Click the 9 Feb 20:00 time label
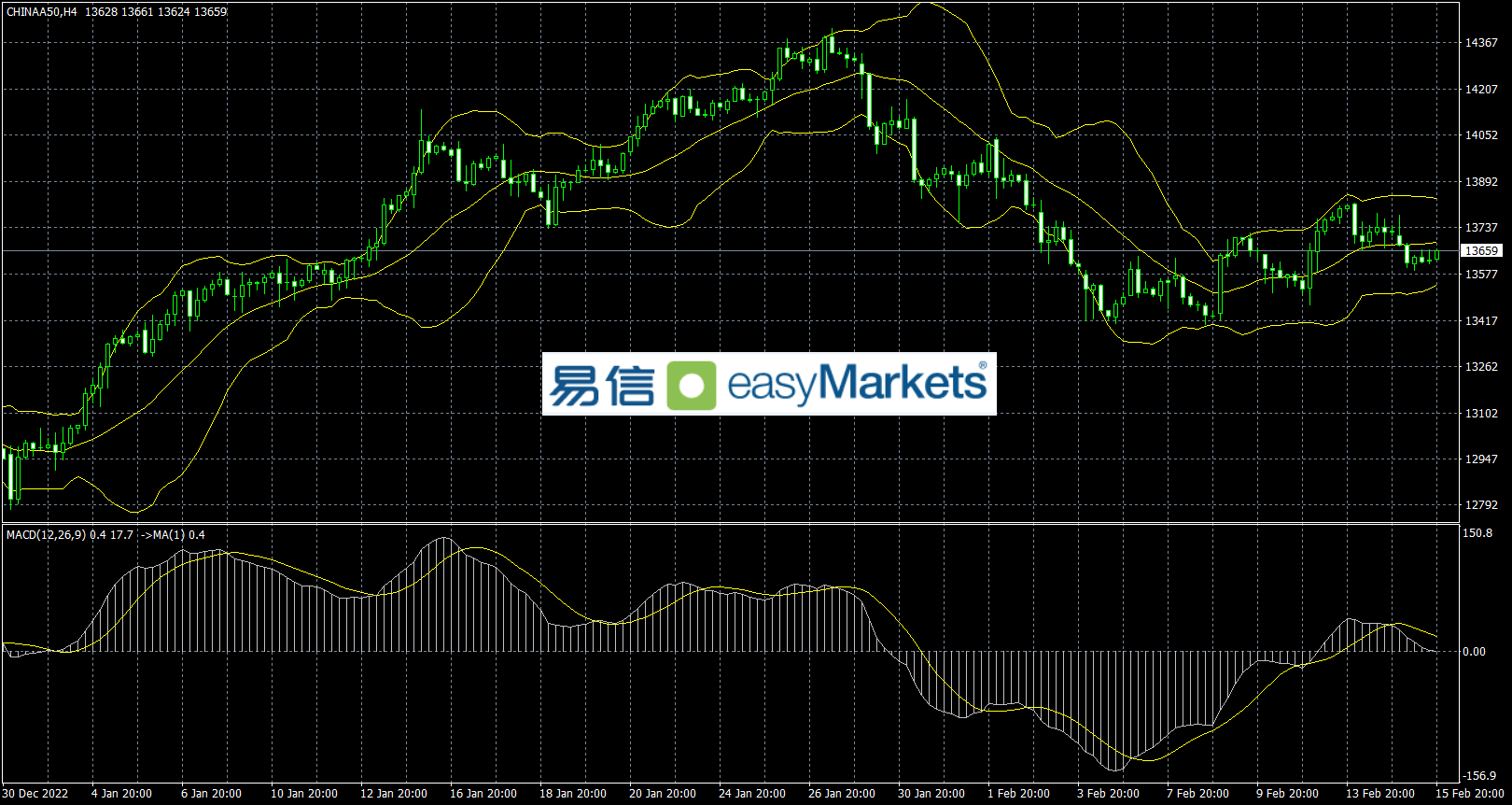This screenshot has height=805, width=1512. 1288,794
